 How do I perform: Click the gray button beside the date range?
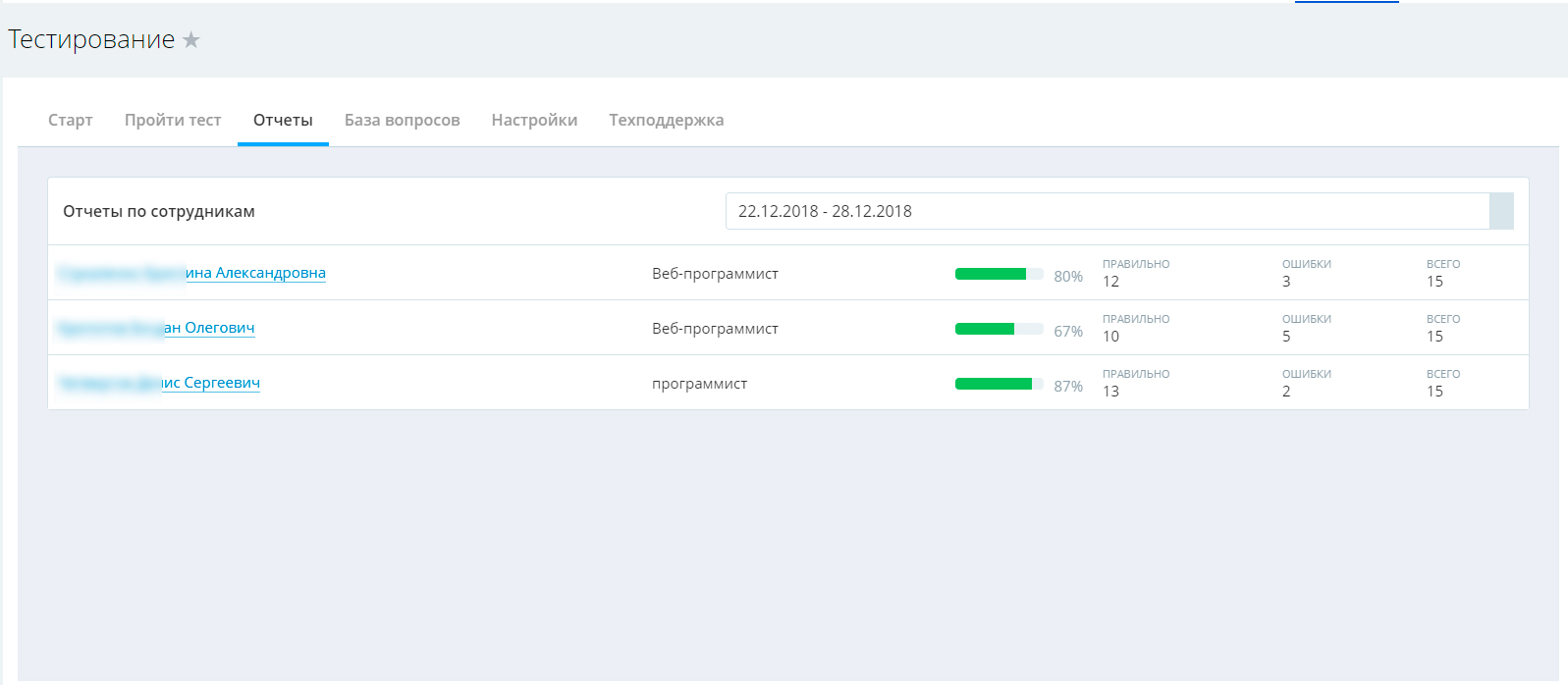coord(1501,211)
